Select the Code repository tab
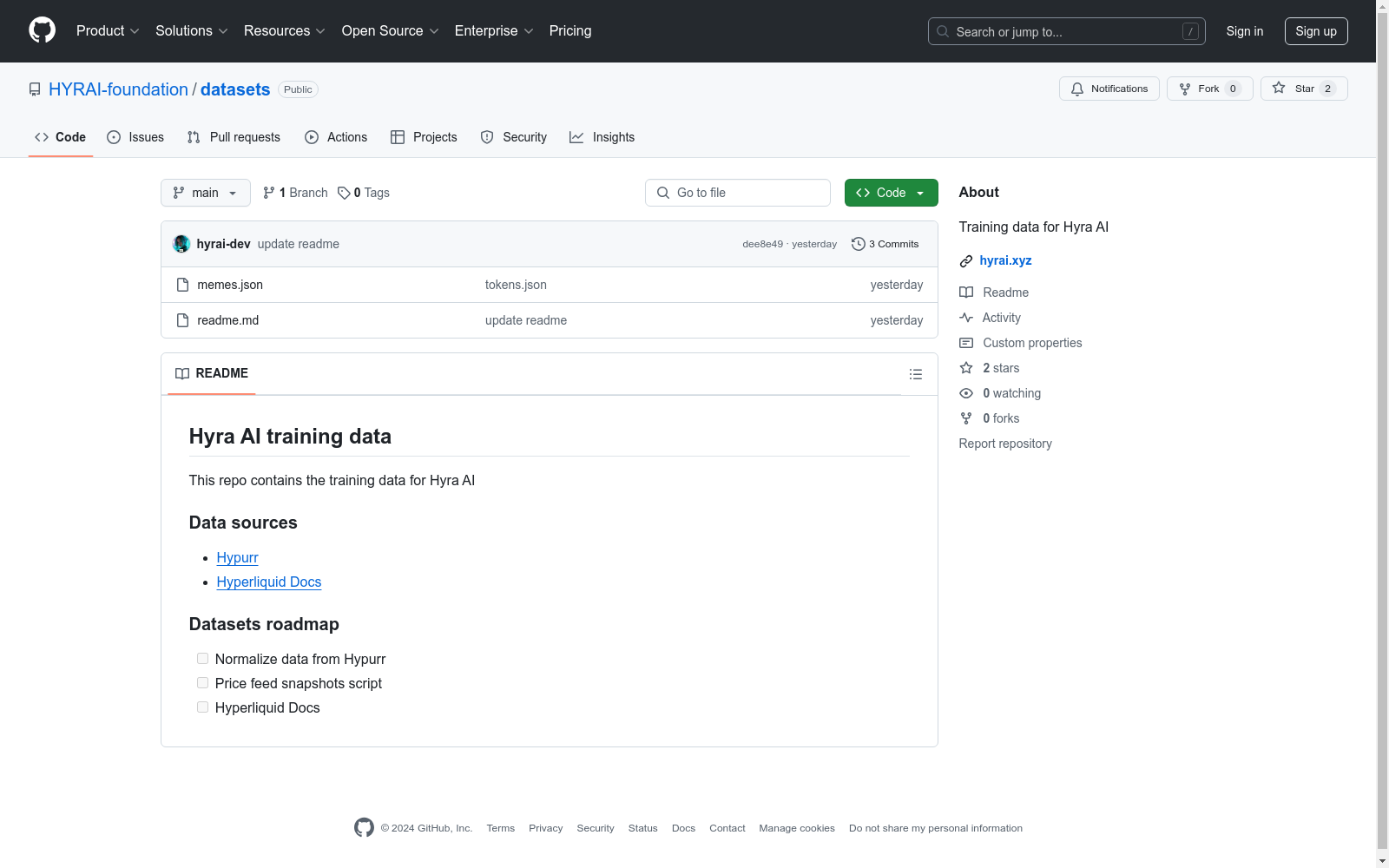 [x=61, y=137]
